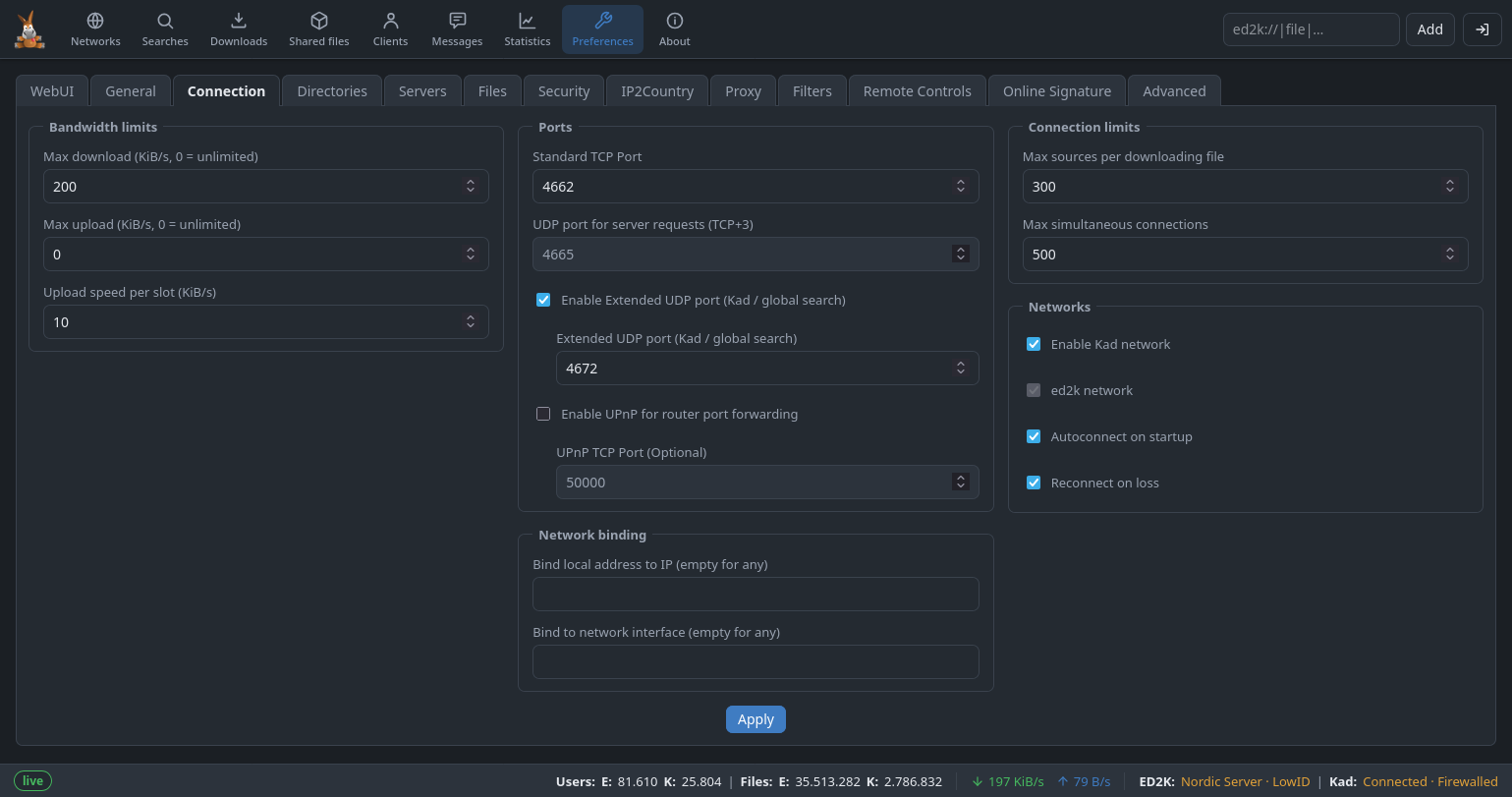Click the Upload speed per slot stepper
1512x797 pixels.
point(471,321)
